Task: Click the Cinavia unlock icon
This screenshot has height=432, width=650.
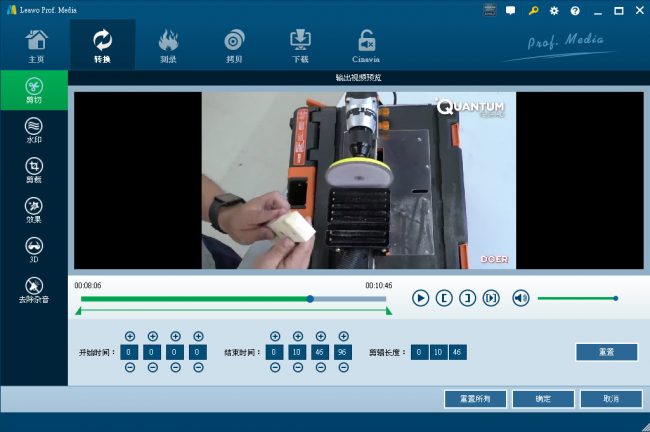Action: point(366,45)
